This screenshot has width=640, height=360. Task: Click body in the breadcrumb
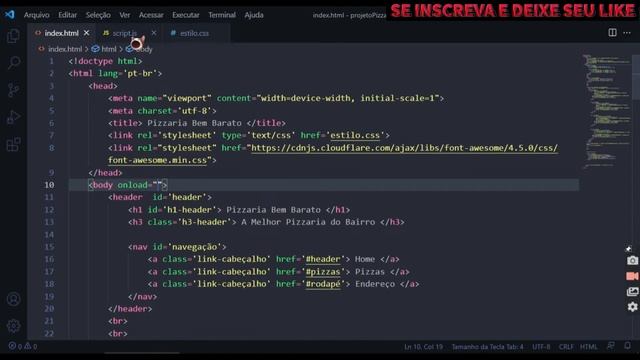pyautogui.click(x=144, y=49)
